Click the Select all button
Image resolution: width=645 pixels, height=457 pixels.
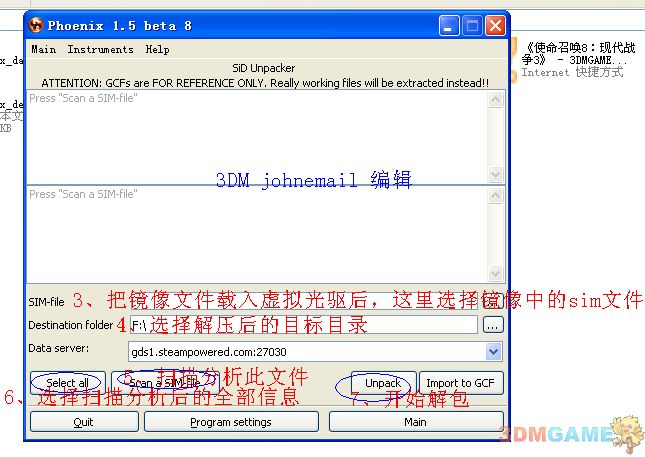(x=68, y=383)
